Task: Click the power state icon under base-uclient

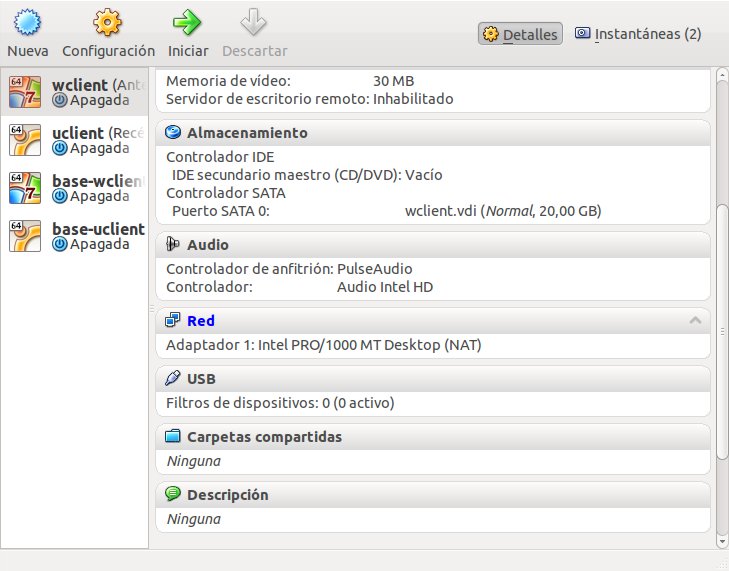Action: tap(60, 244)
